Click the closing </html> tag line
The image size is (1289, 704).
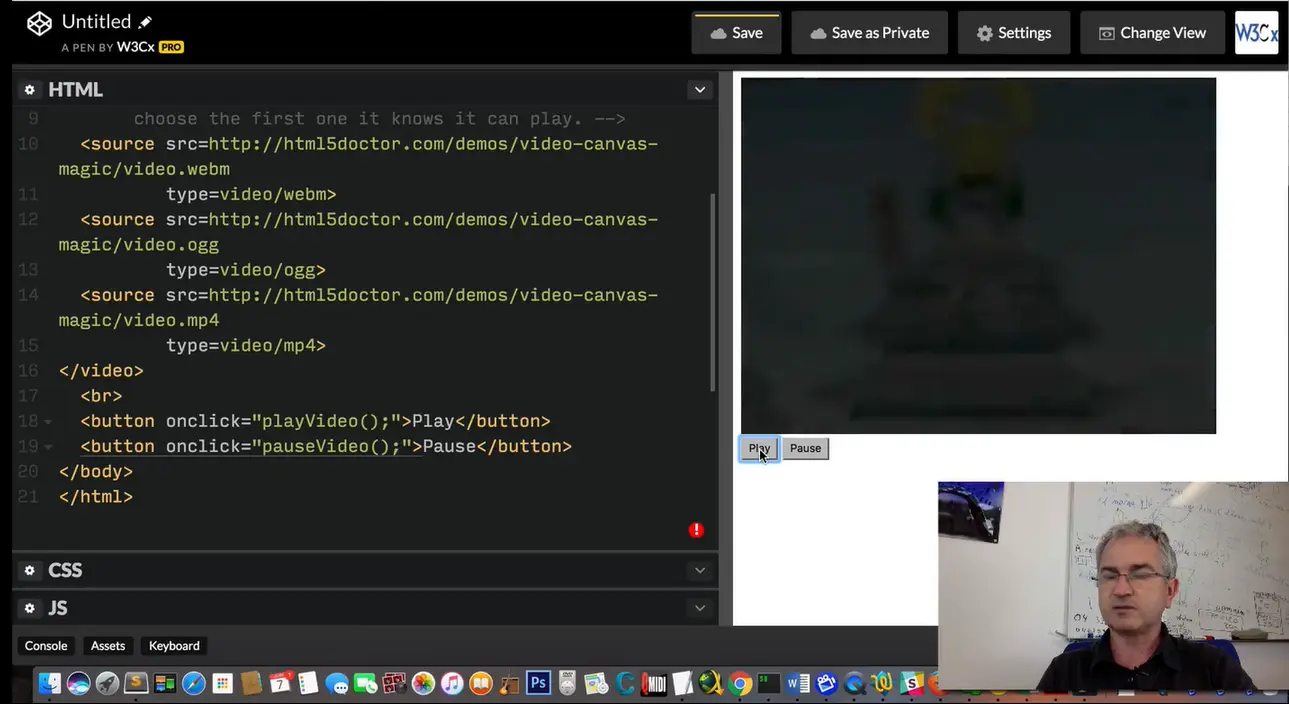pos(96,497)
